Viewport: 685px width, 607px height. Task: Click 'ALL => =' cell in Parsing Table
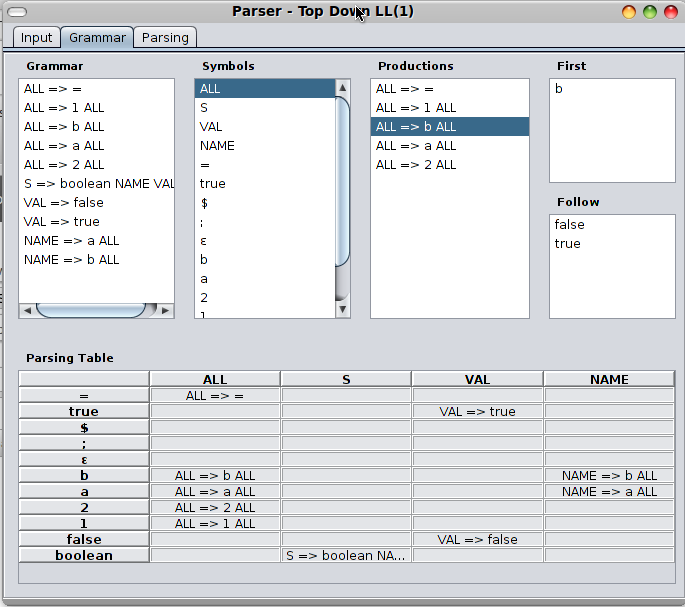[215, 395]
